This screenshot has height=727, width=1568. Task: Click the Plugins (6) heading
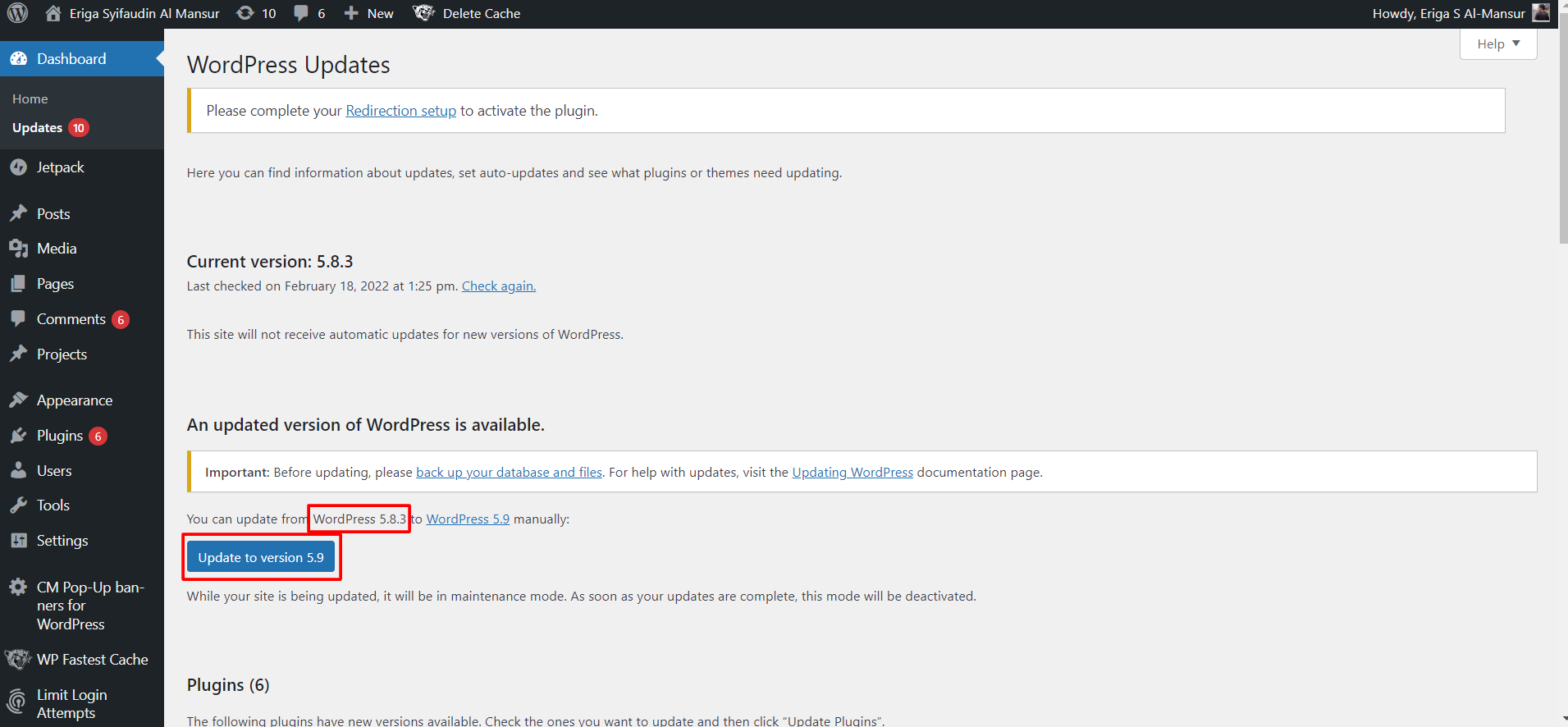click(228, 685)
